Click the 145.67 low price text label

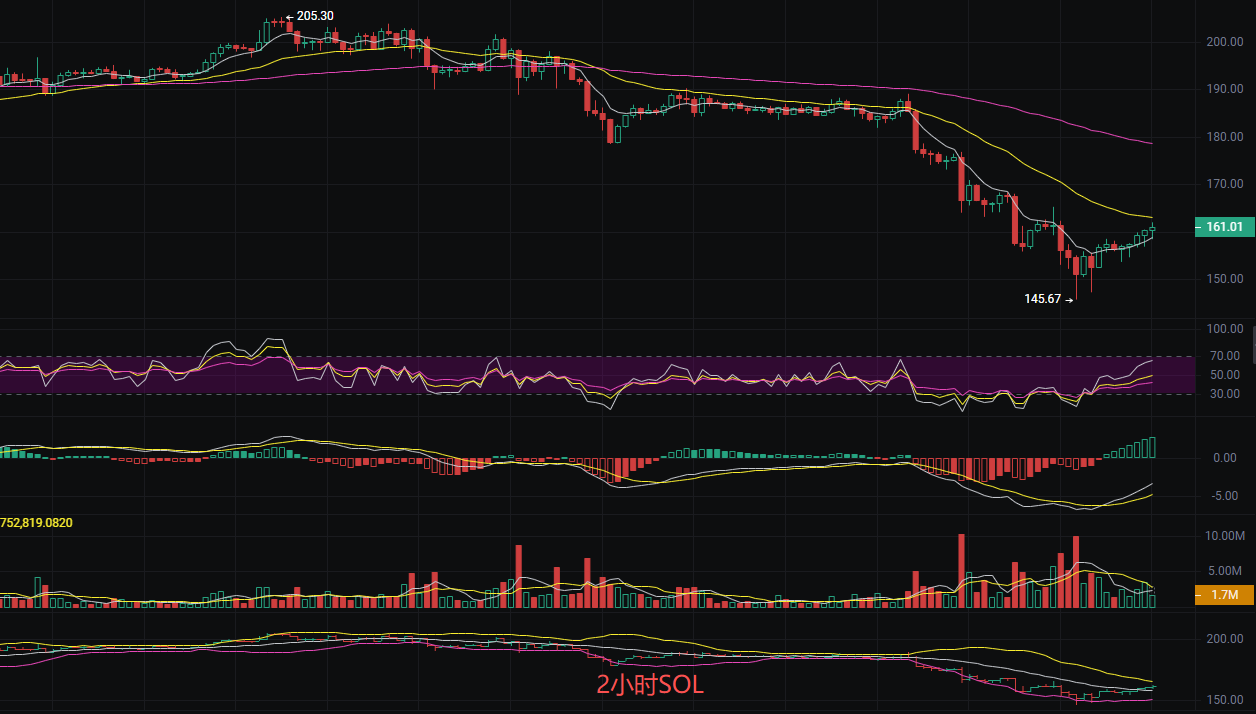(1042, 299)
